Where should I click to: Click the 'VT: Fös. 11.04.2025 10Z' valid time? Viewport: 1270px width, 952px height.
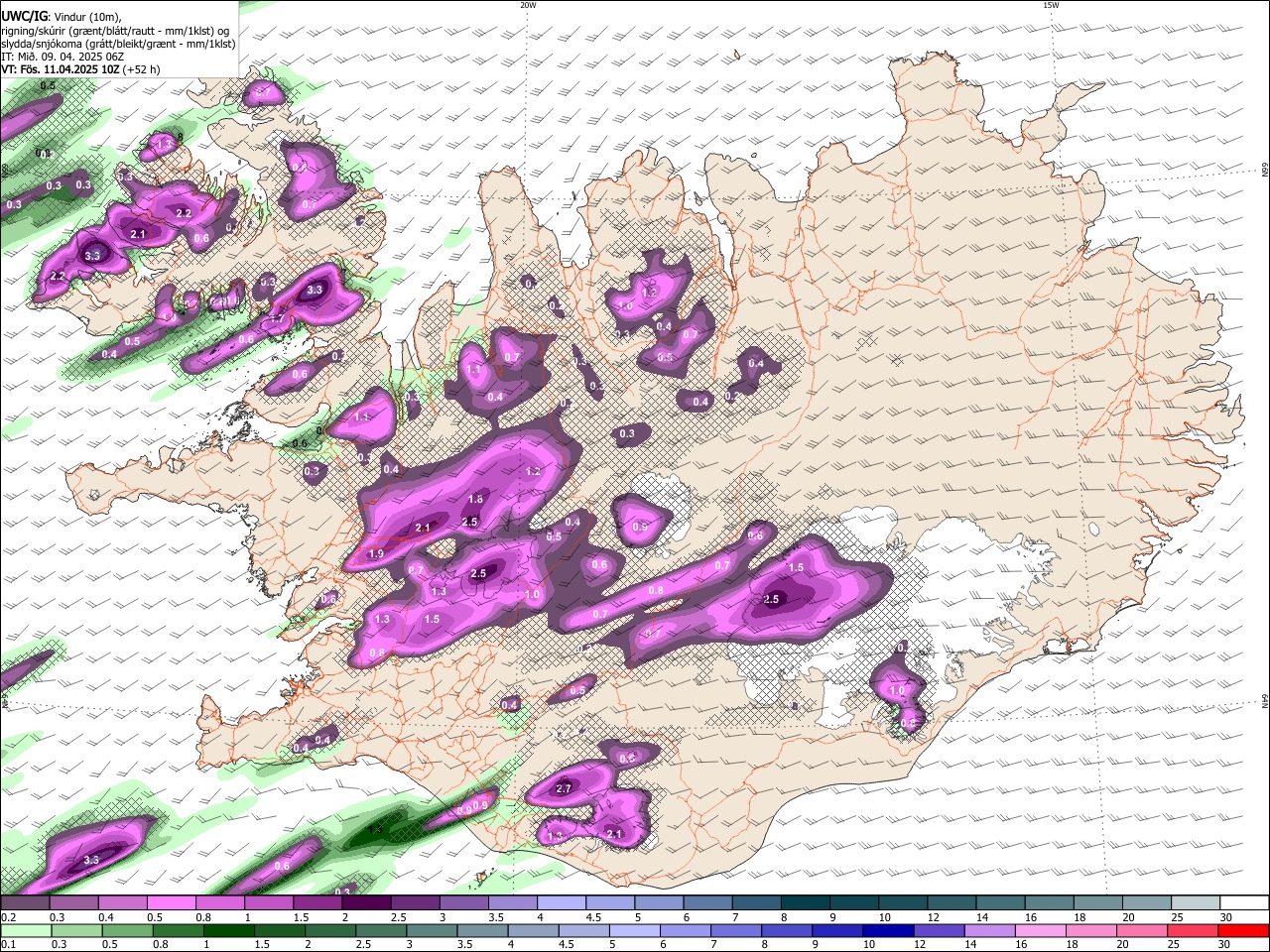(61, 69)
